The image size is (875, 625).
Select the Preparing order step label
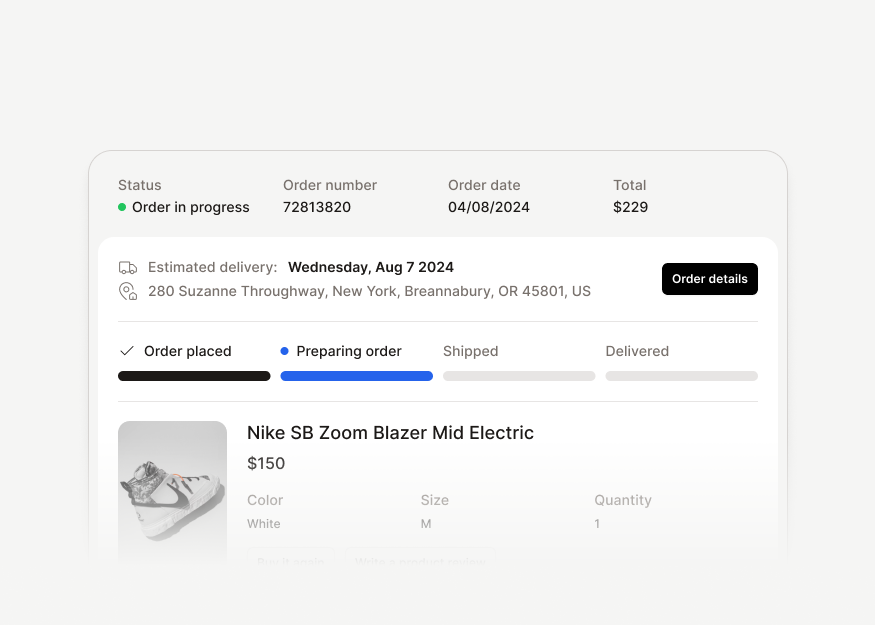point(349,351)
